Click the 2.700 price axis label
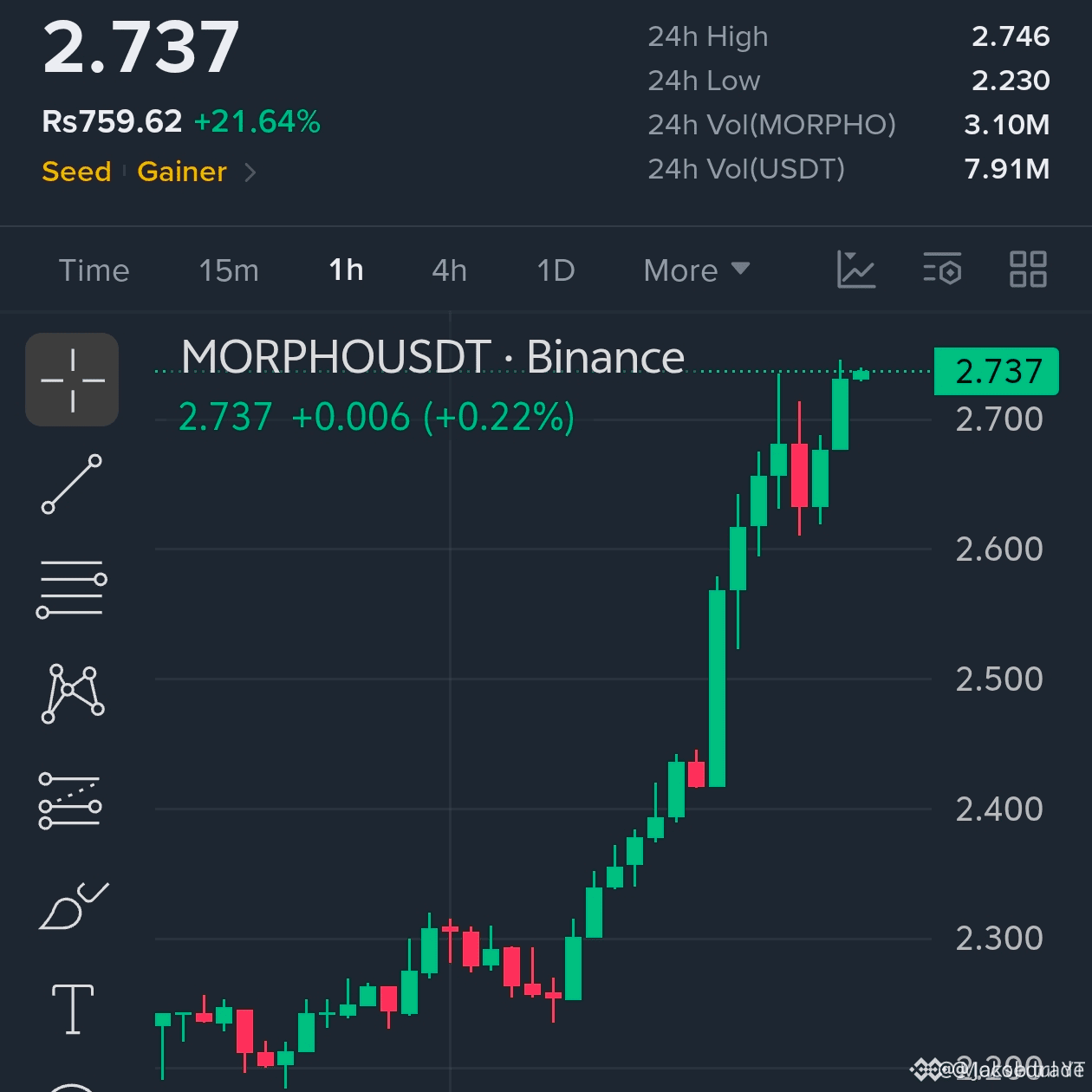1092x1092 pixels. click(999, 419)
